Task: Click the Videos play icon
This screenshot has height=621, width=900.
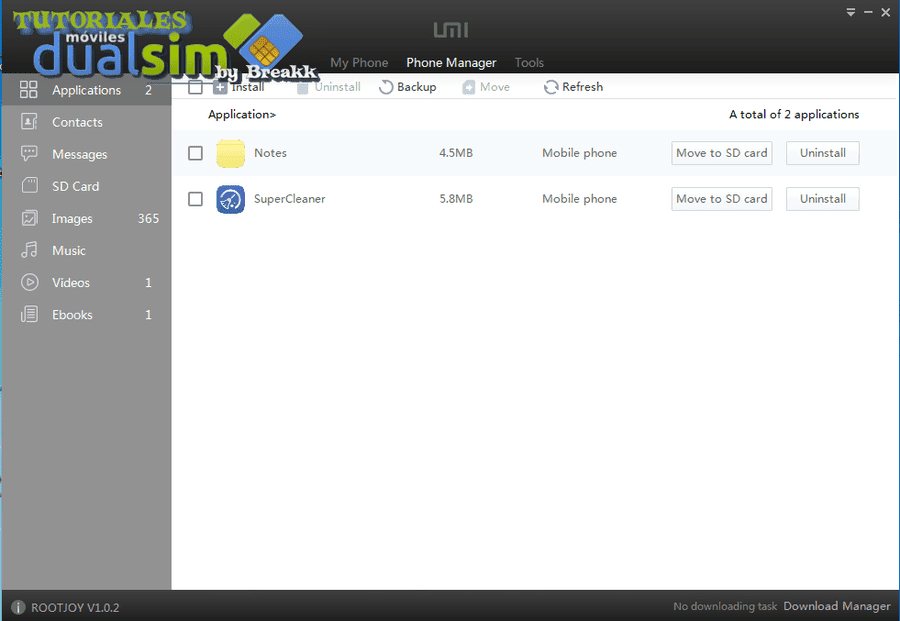Action: (x=29, y=282)
